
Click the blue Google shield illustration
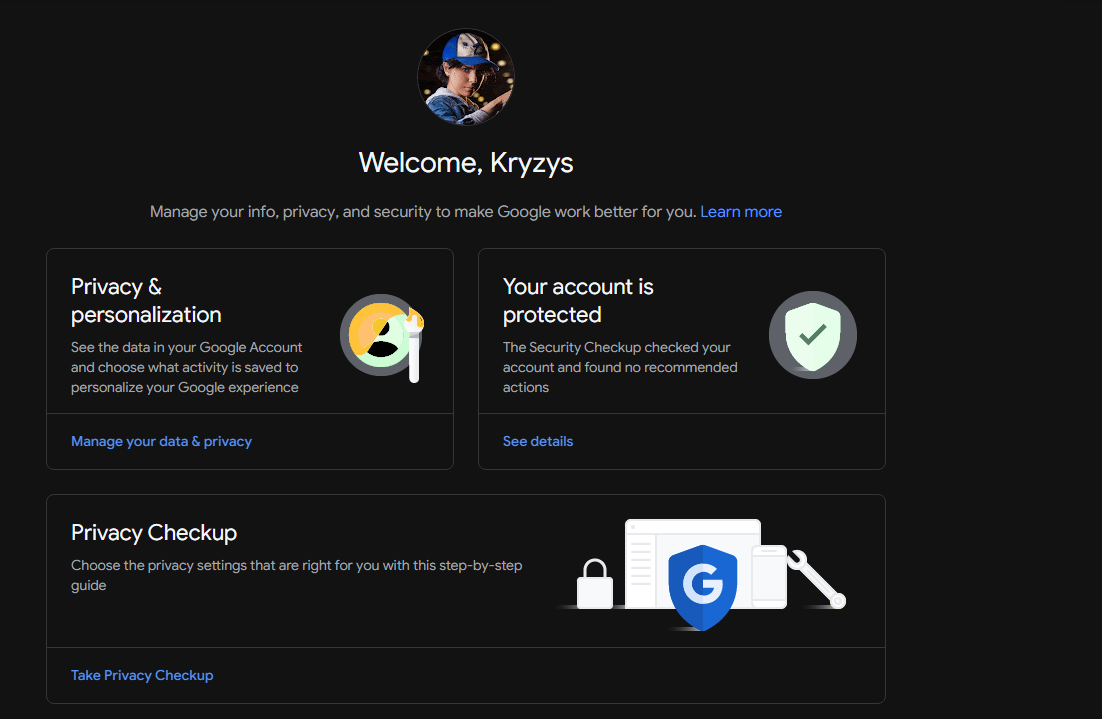pyautogui.click(x=702, y=587)
